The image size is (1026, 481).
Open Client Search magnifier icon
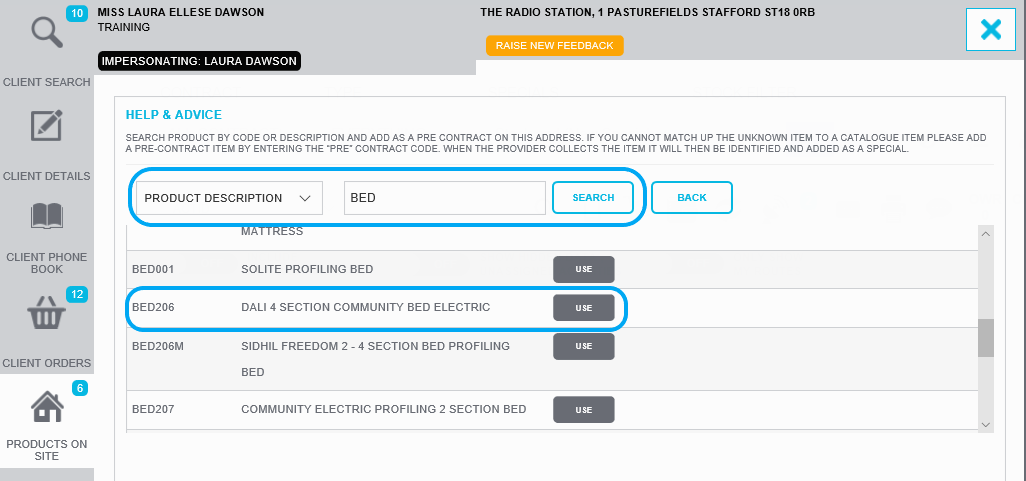click(47, 34)
